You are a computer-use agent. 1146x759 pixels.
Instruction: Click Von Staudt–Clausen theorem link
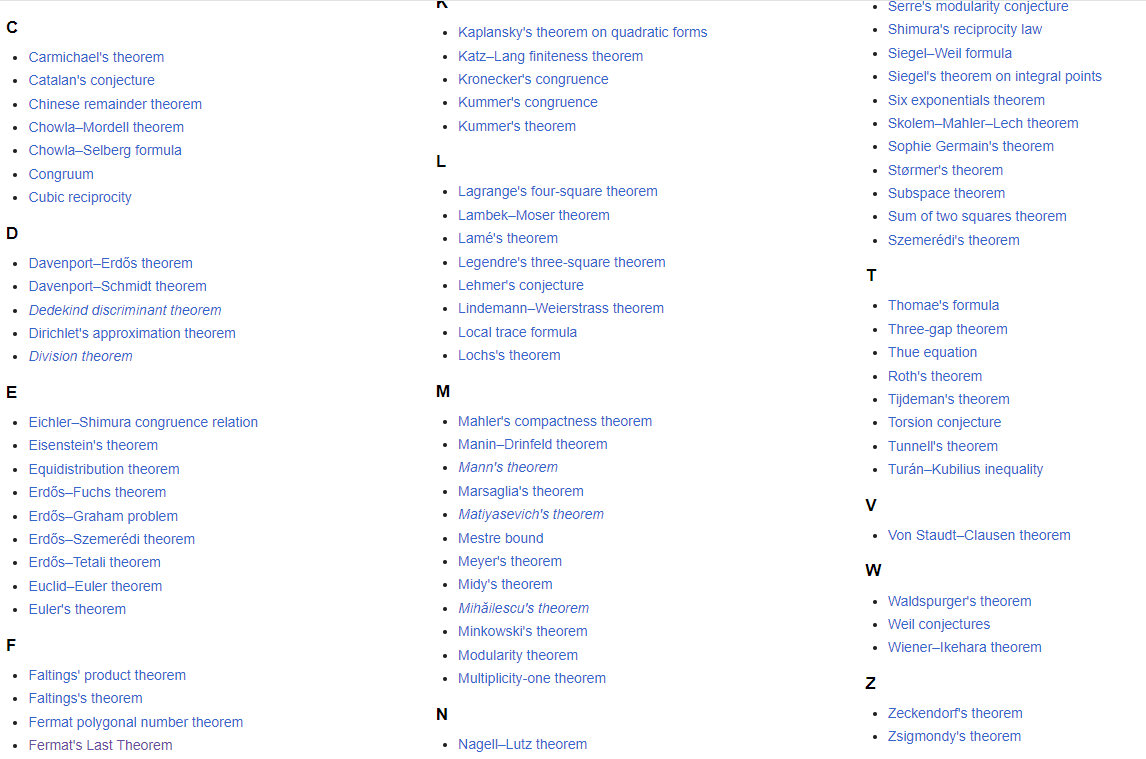[978, 535]
